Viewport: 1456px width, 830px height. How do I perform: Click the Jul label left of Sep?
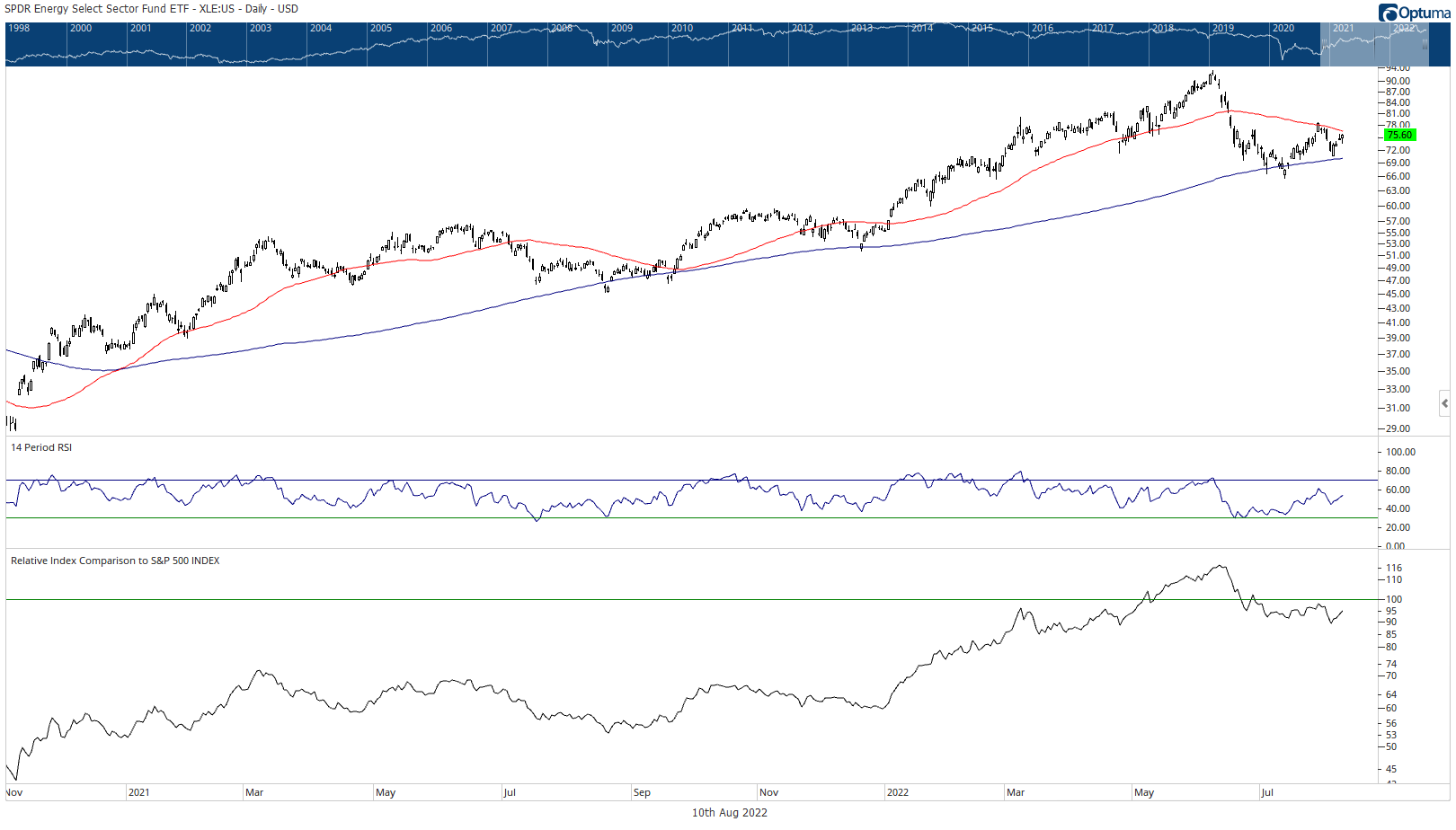click(x=510, y=792)
